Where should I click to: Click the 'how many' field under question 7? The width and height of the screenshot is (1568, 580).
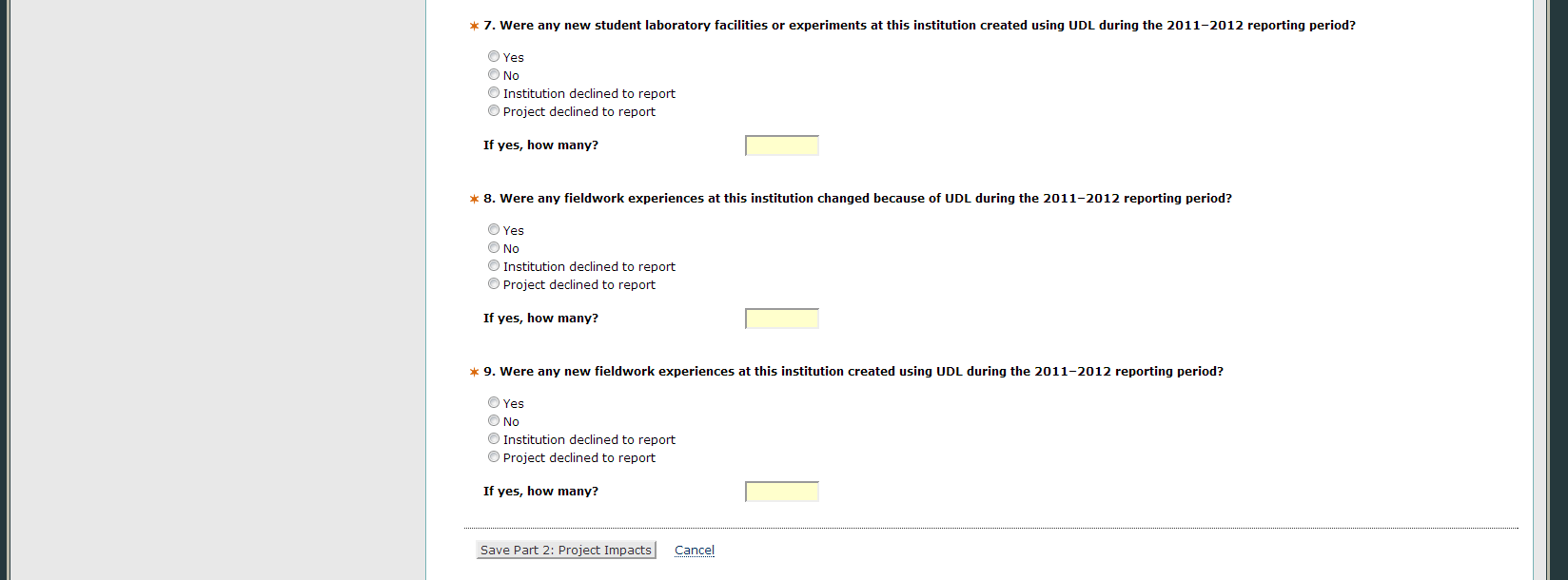point(781,145)
